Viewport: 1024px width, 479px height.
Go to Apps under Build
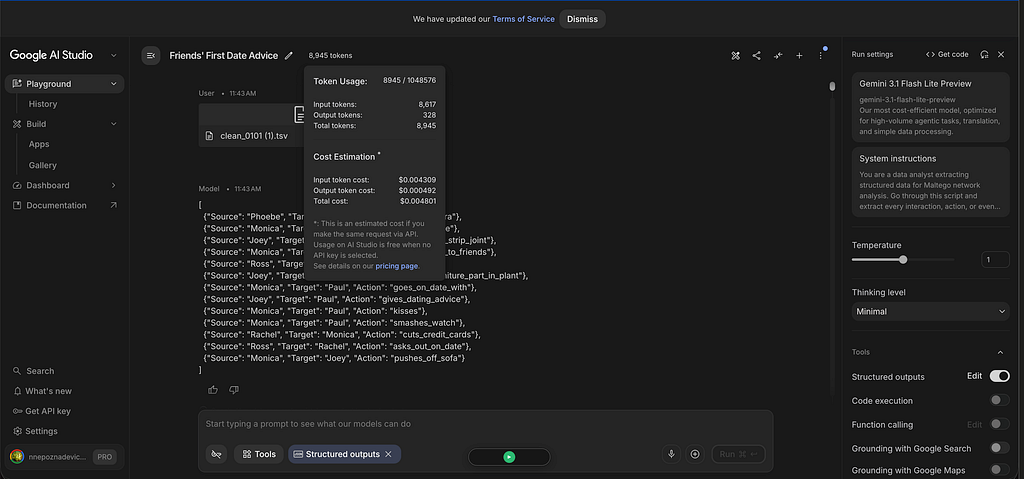pos(39,144)
